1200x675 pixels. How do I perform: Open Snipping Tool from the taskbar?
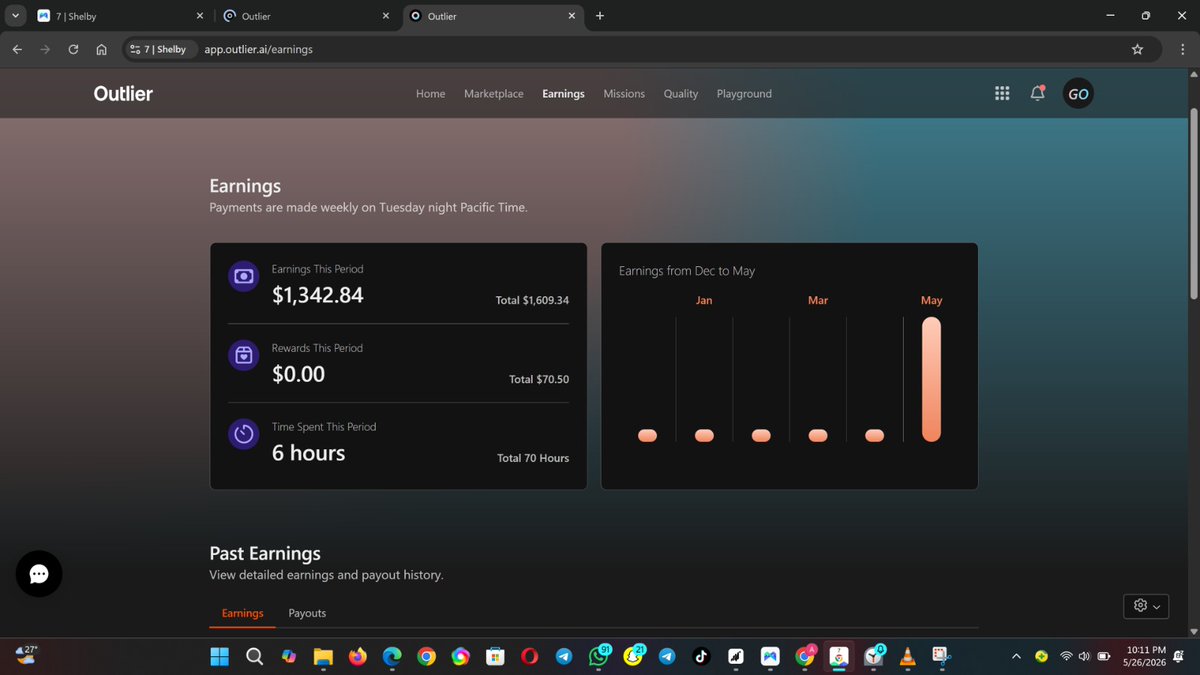click(941, 657)
